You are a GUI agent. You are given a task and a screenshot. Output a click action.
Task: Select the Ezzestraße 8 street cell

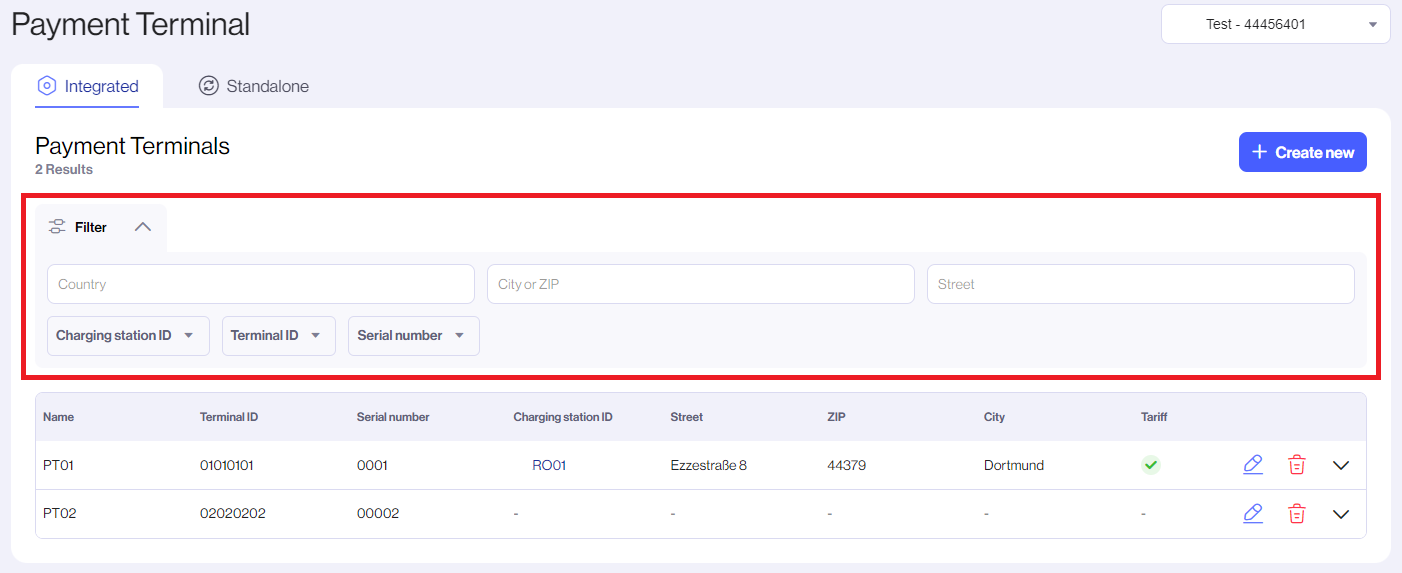pos(709,465)
